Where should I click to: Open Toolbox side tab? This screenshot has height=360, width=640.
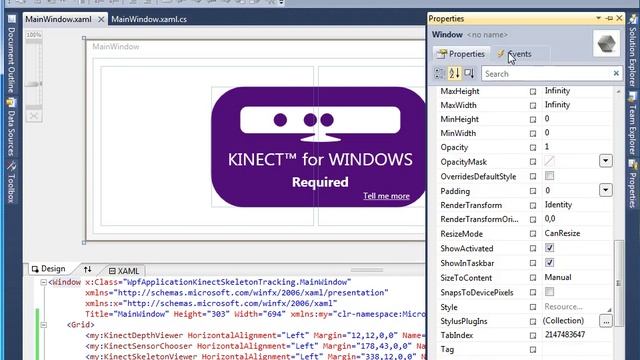tap(11, 183)
